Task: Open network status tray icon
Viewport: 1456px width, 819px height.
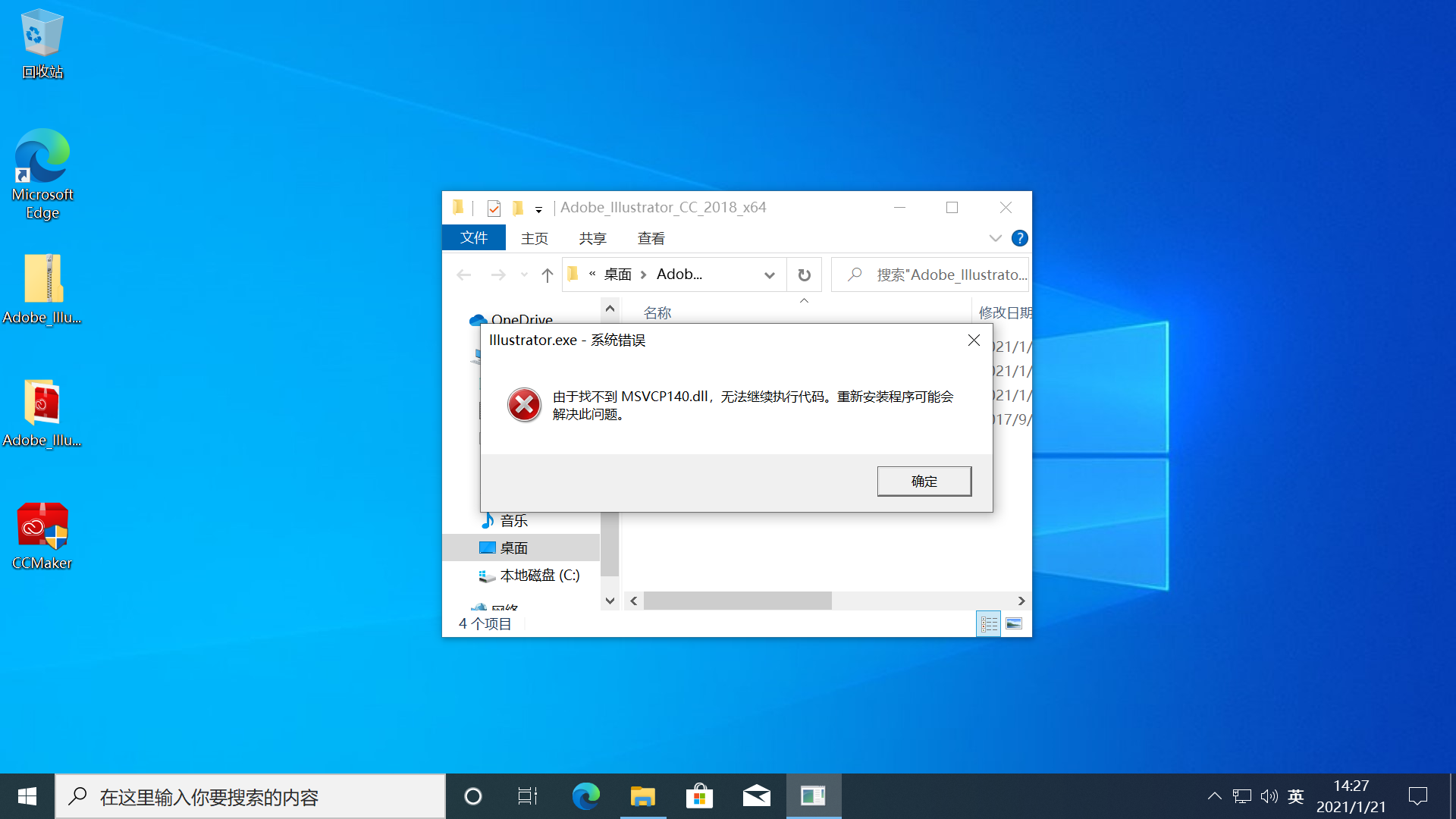Action: tap(1241, 796)
